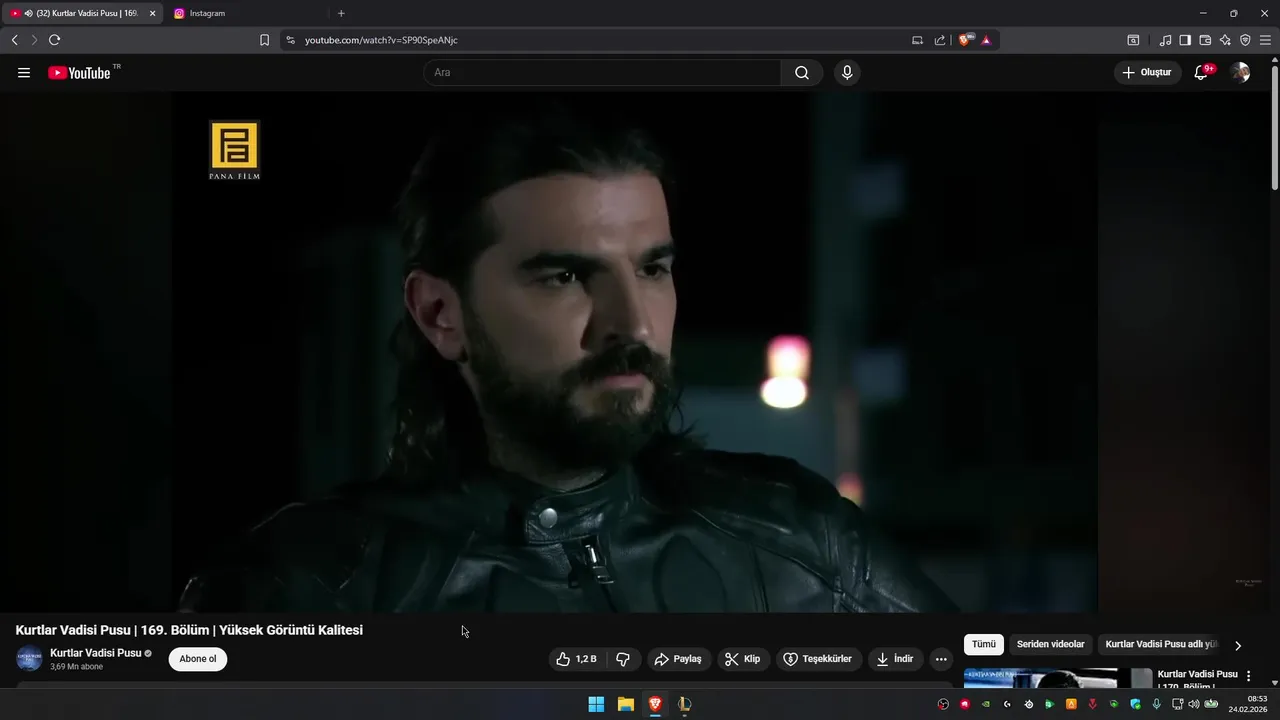This screenshot has height=720, width=1280.
Task: Reload the current page
Action: (x=54, y=40)
